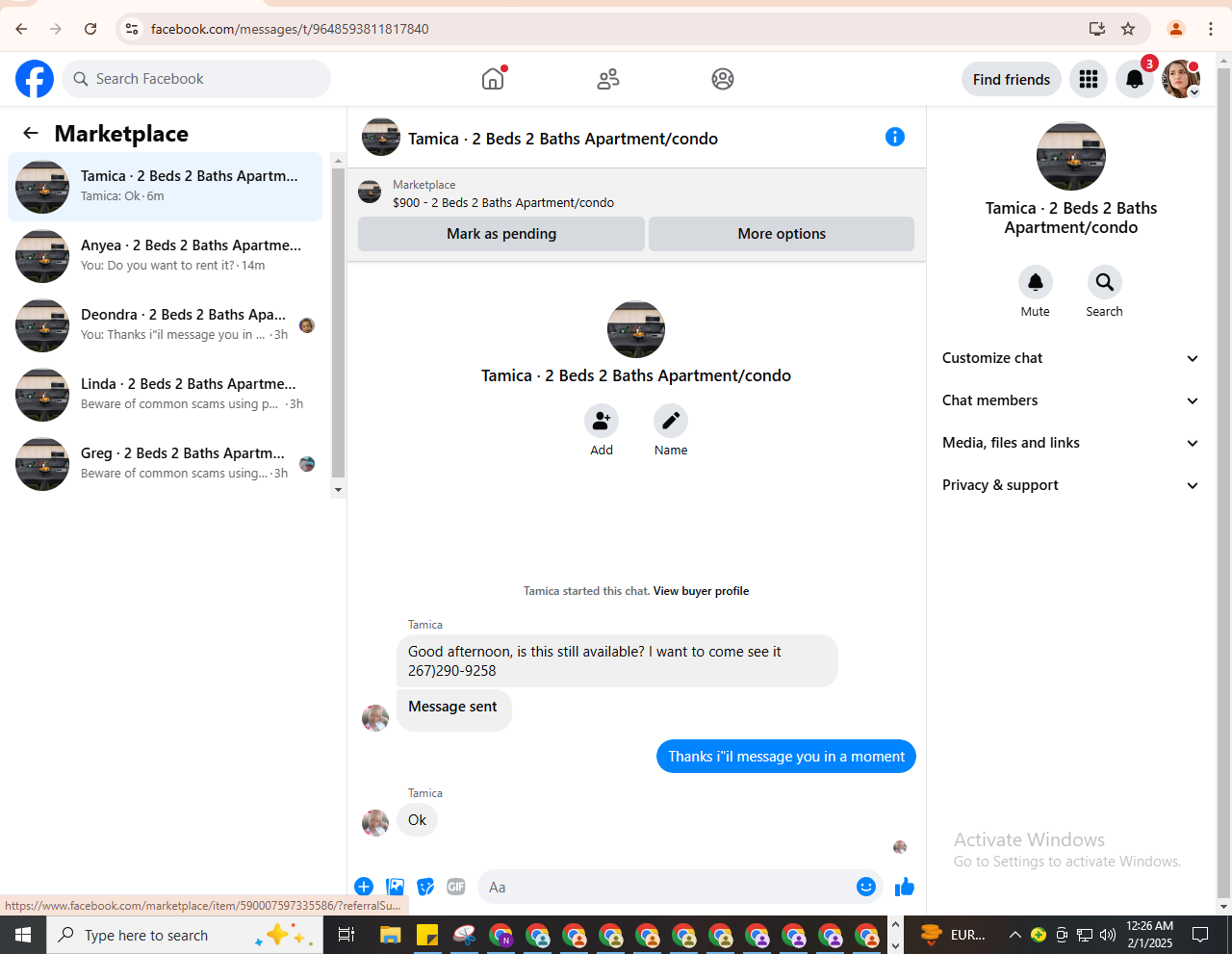This screenshot has width=1232, height=954.
Task: Click the "Ok" message bubble
Action: (x=417, y=820)
